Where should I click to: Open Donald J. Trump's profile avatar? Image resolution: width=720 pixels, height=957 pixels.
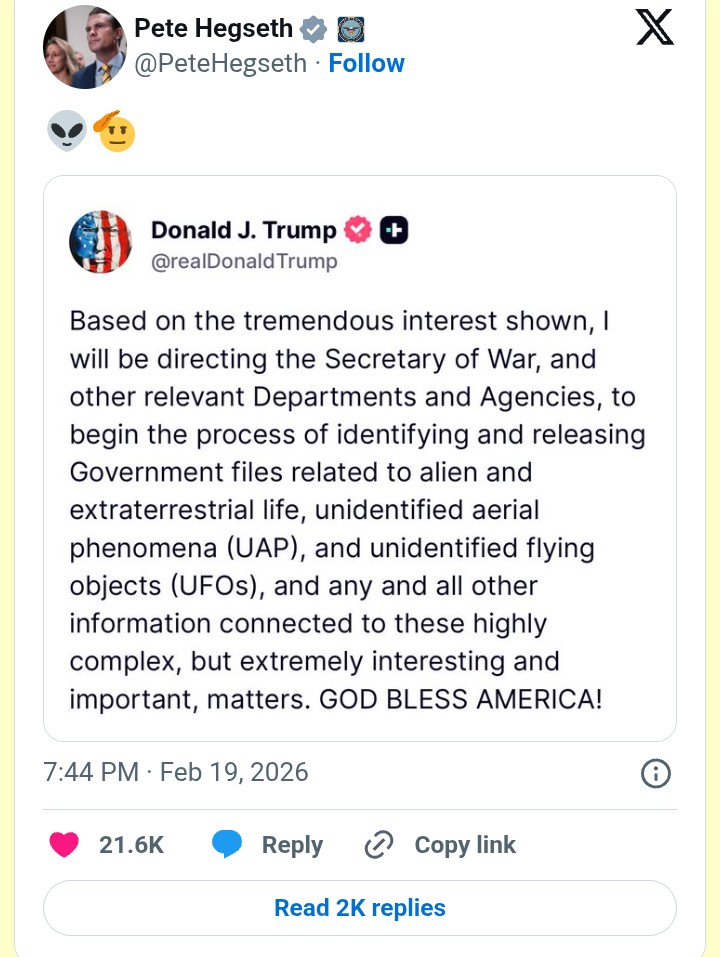coord(100,243)
